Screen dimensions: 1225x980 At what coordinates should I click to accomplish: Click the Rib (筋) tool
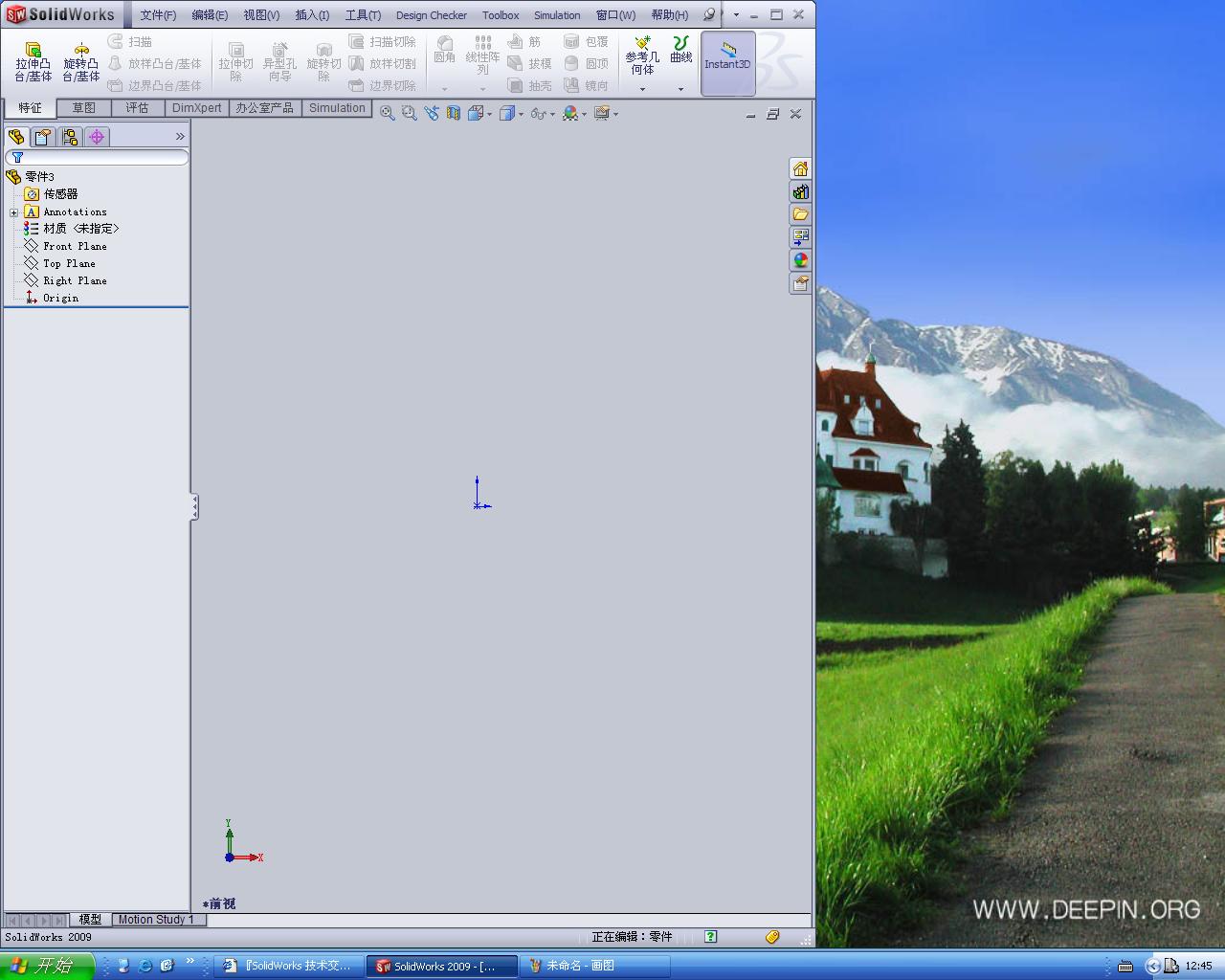(x=524, y=42)
